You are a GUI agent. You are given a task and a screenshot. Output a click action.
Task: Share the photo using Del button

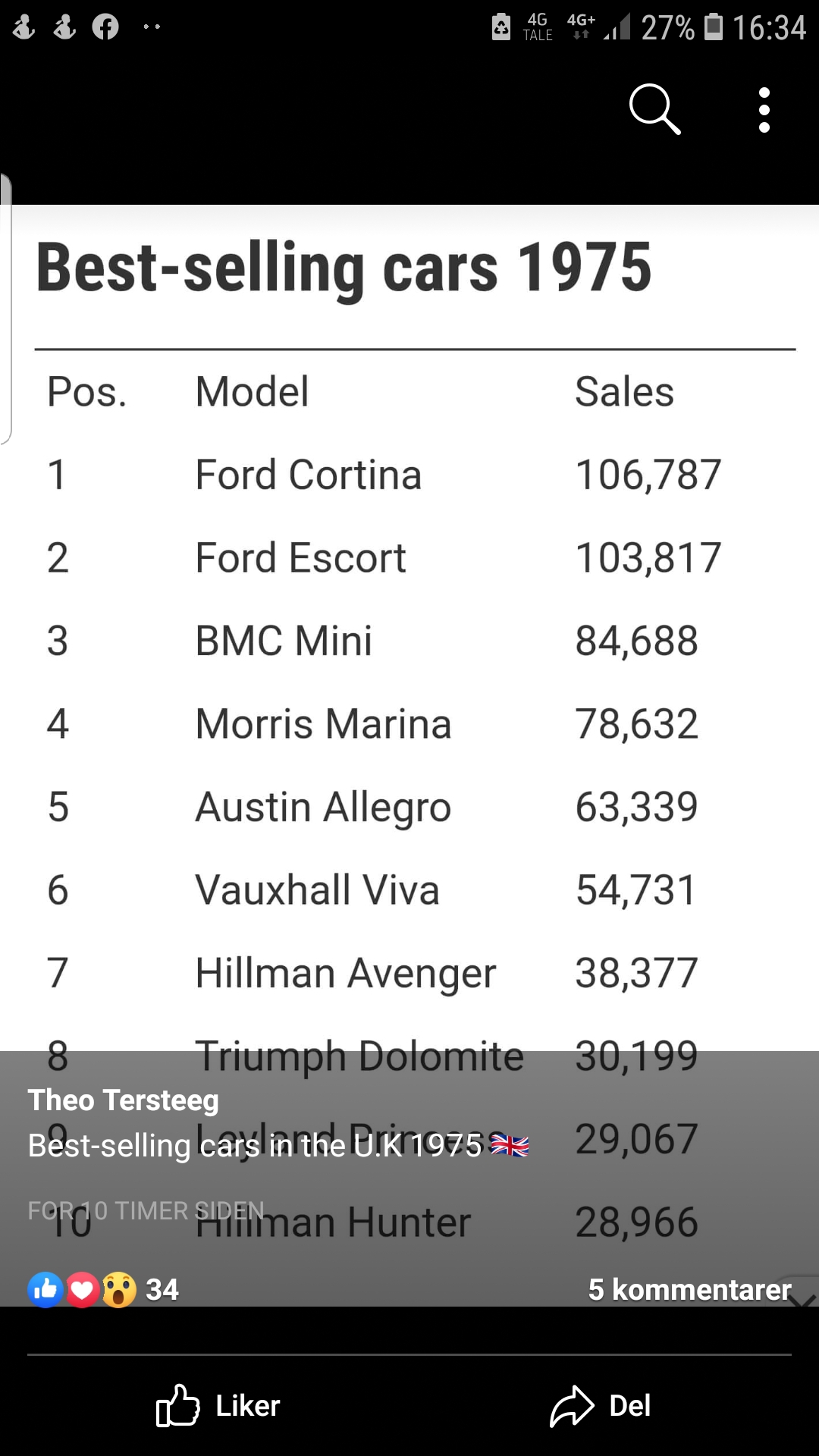pos(601,1405)
